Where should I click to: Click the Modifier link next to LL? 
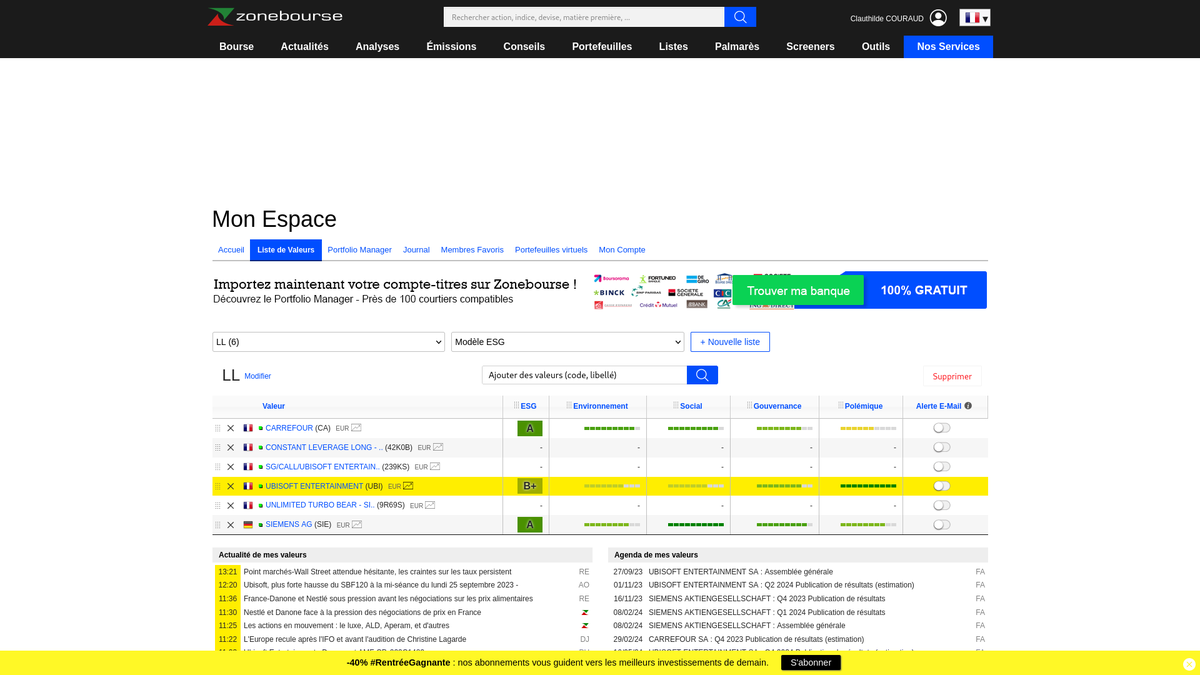coord(258,377)
